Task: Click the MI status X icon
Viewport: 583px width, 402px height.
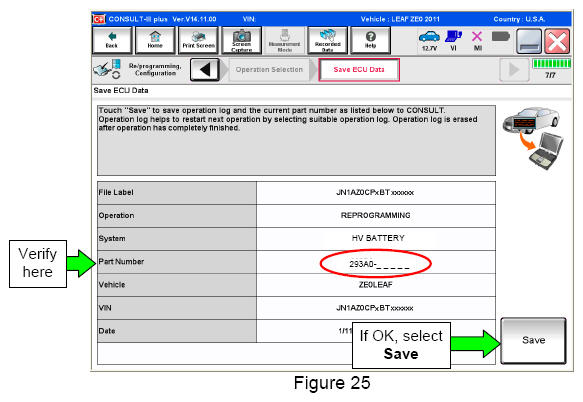Action: pos(477,41)
